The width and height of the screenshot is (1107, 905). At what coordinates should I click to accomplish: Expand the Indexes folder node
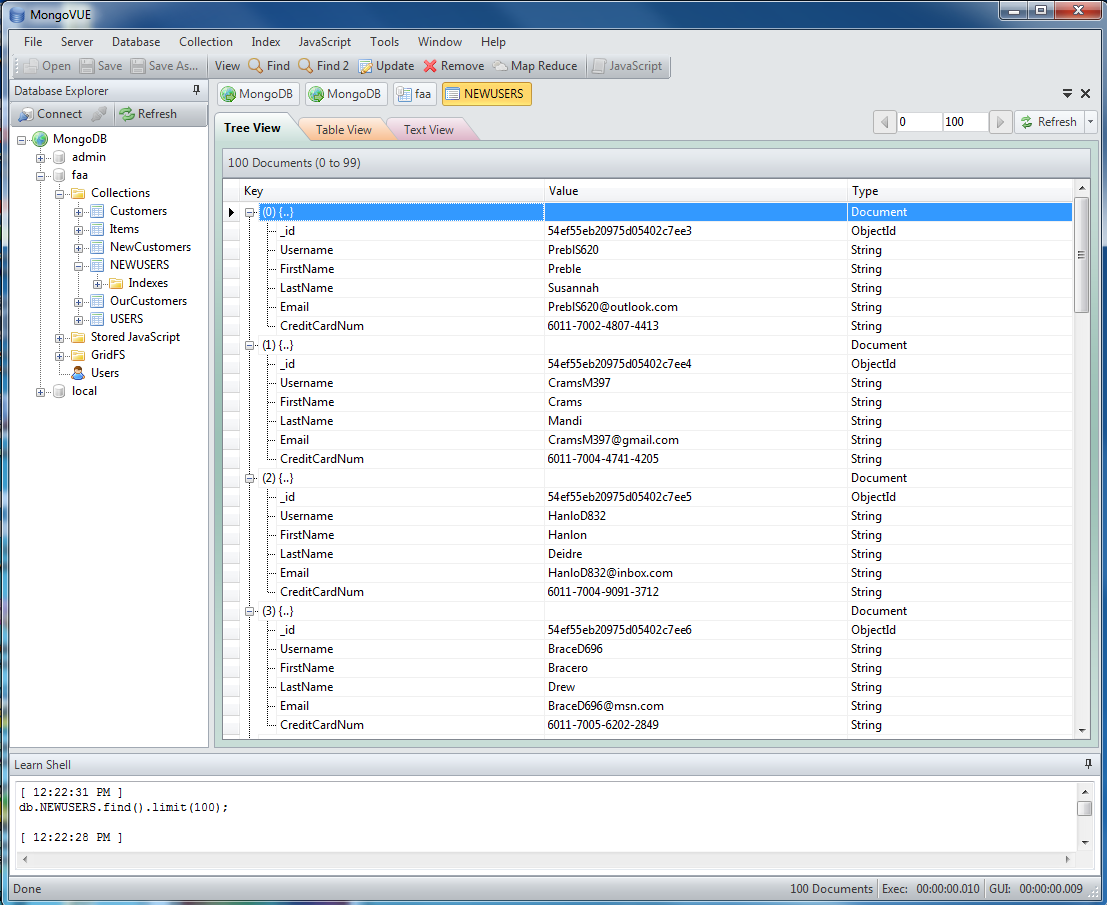[97, 284]
